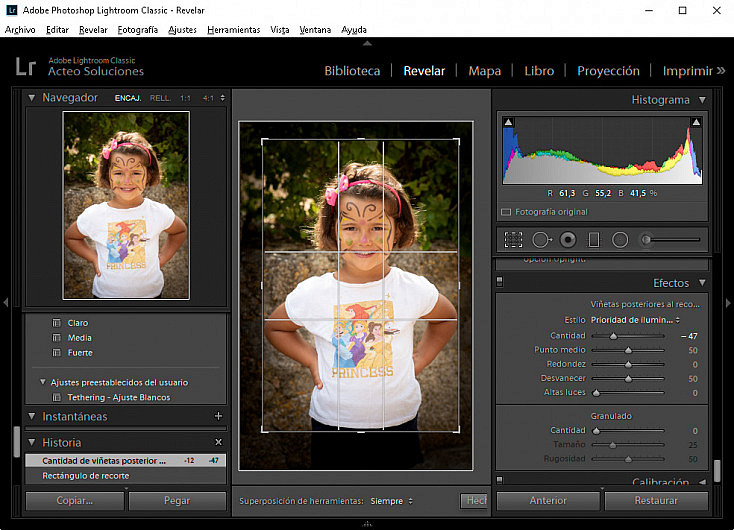This screenshot has height=530, width=734.
Task: Show the bottom filmstrip panel arrow
Action: coord(367,524)
